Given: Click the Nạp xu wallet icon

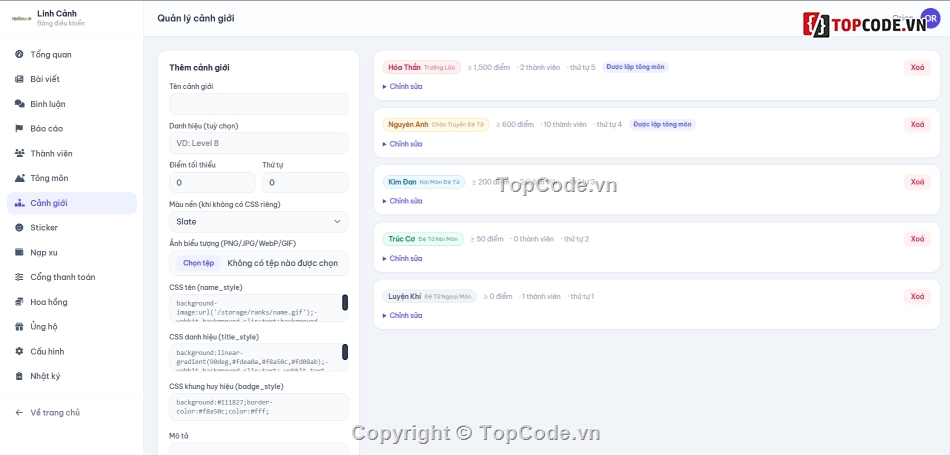Looking at the screenshot, I should pyautogui.click(x=19, y=253).
